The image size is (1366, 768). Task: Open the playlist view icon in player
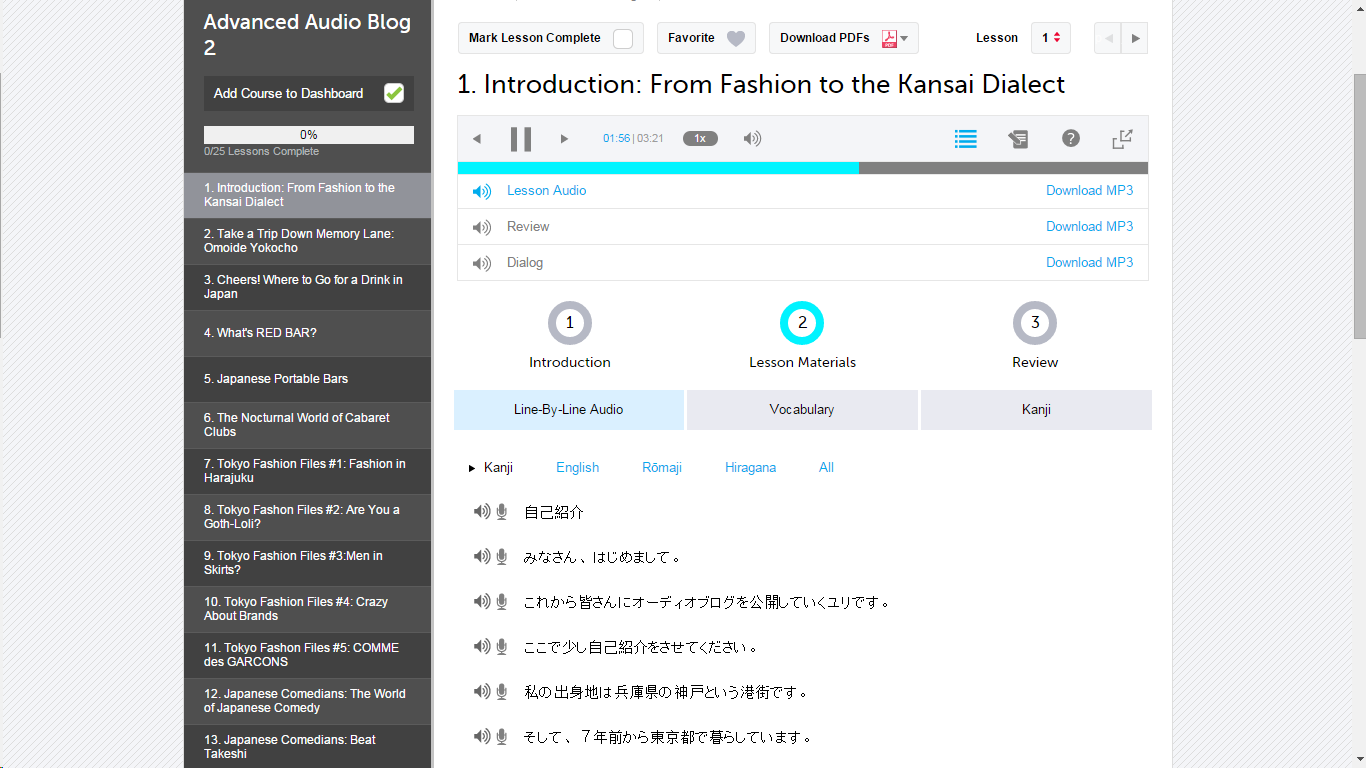coord(965,138)
